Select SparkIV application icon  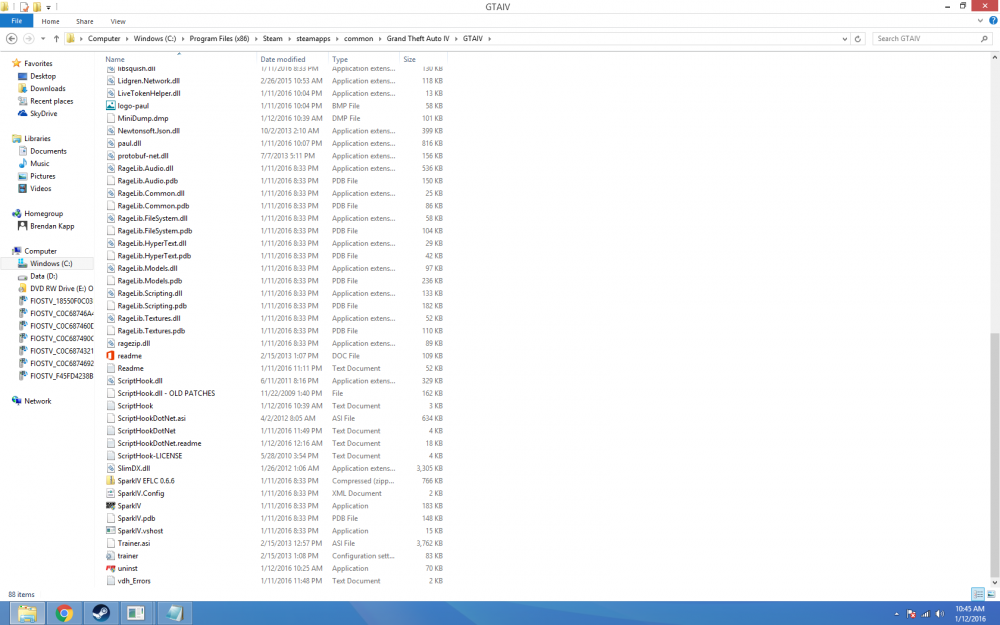pyautogui.click(x=110, y=506)
